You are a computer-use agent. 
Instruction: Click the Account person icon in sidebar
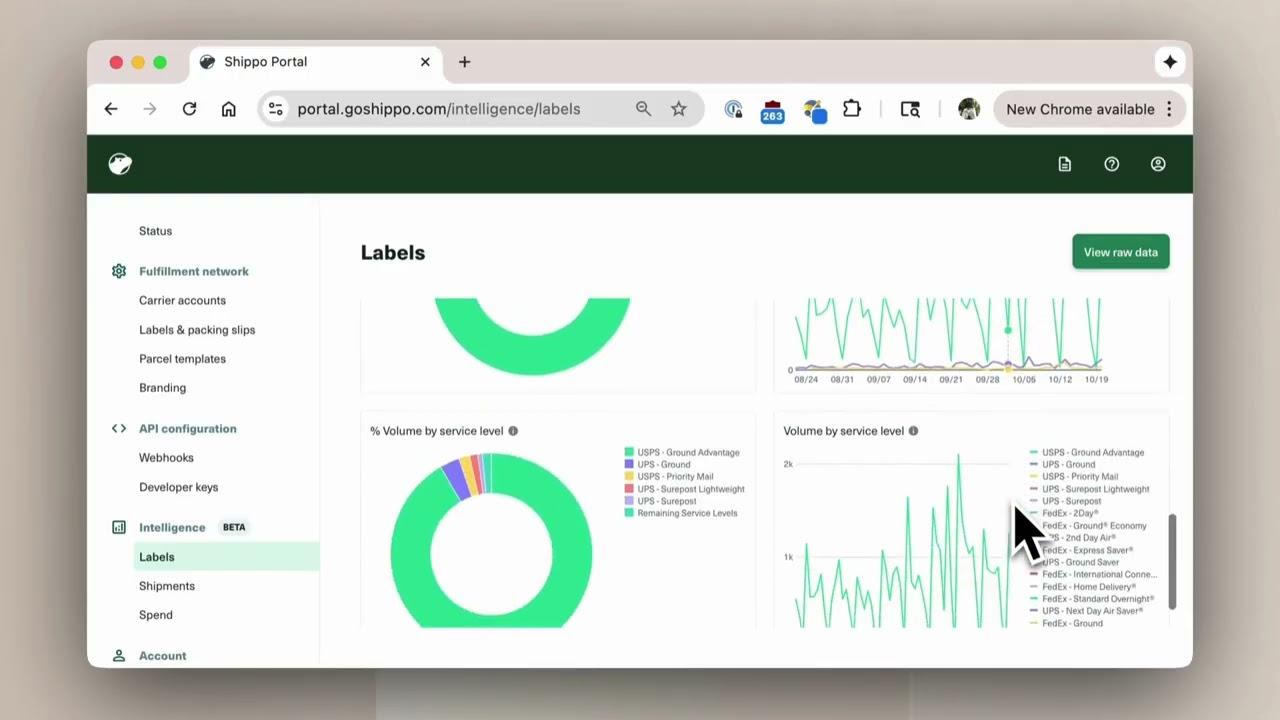119,656
